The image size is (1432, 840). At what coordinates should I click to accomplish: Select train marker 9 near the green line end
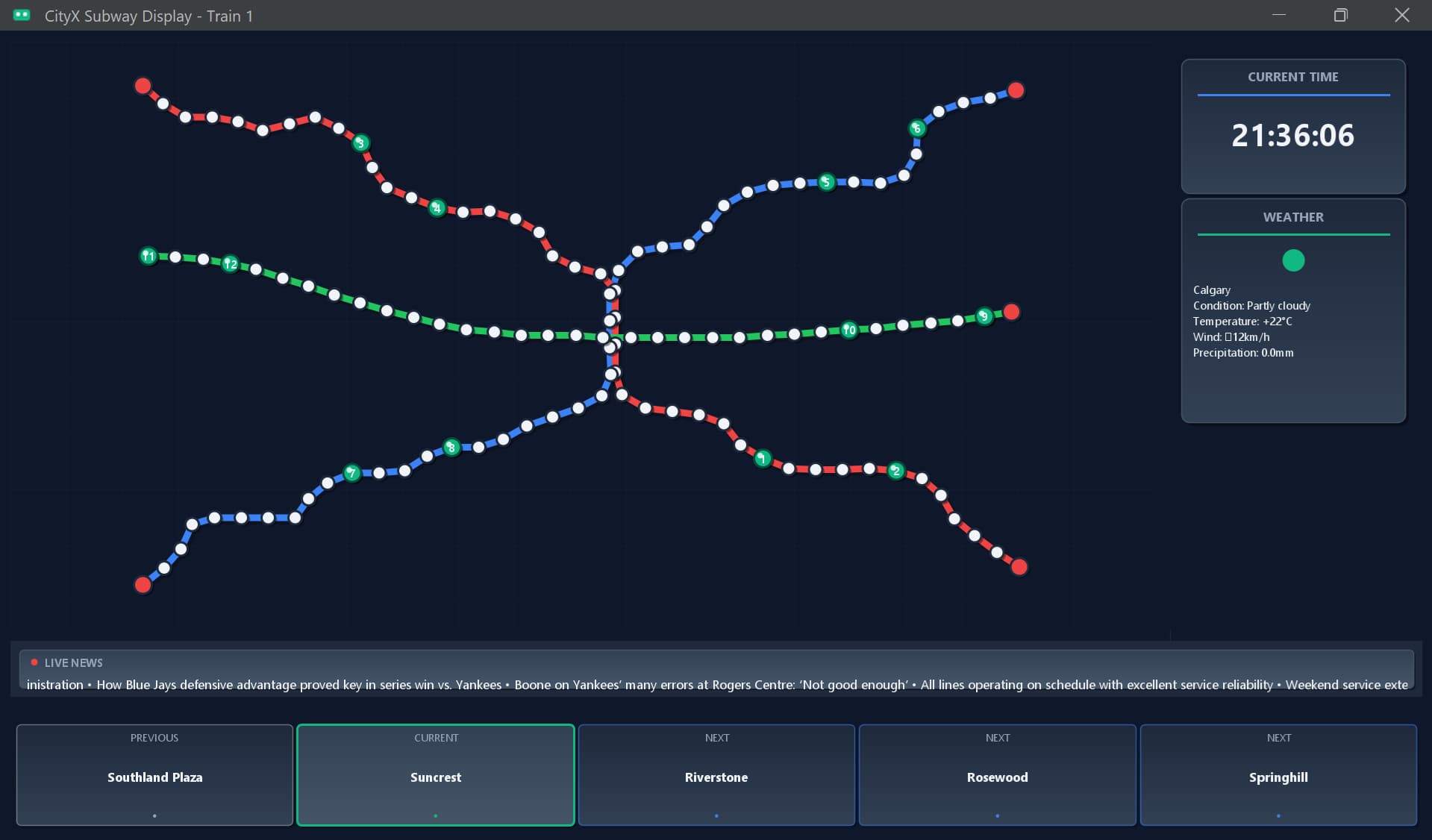coord(984,316)
